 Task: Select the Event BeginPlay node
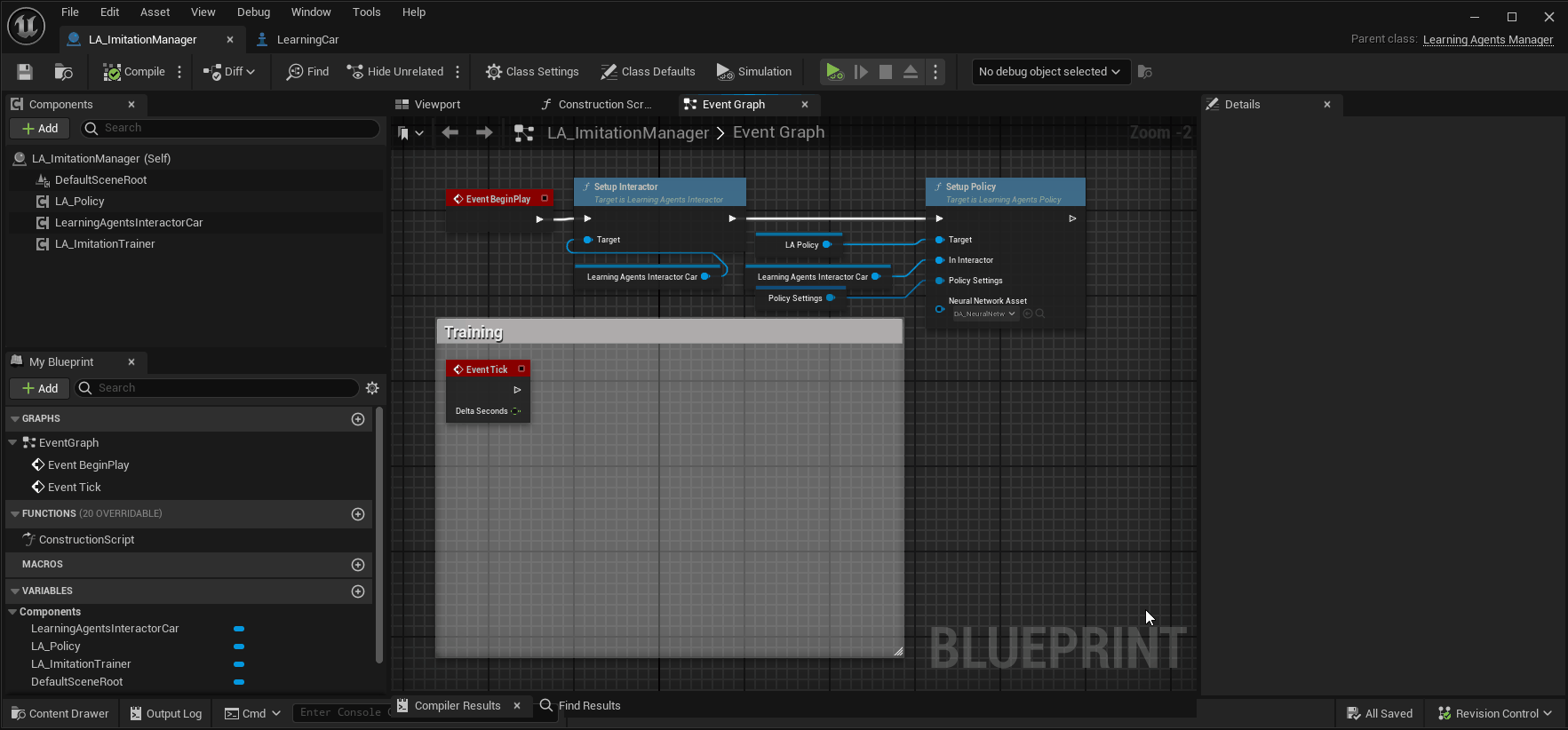498,199
